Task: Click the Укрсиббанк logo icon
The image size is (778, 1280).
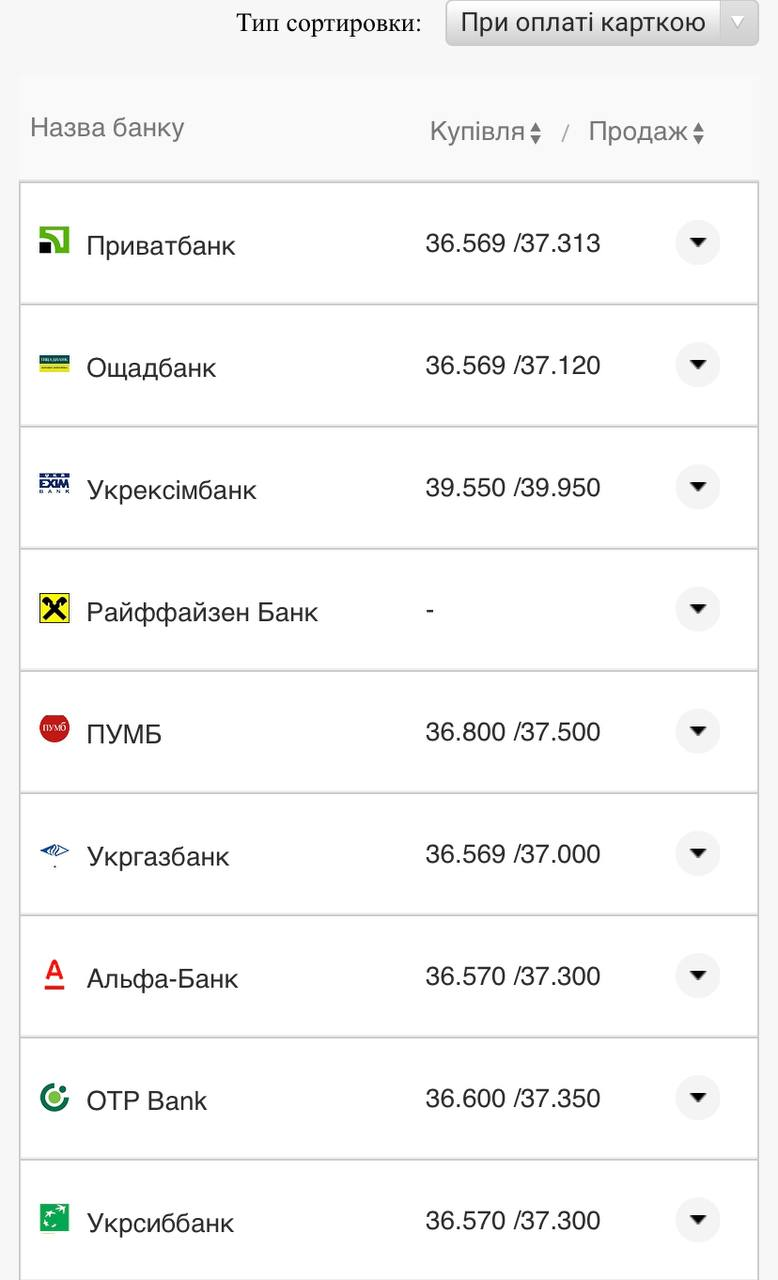Action: [x=54, y=1219]
